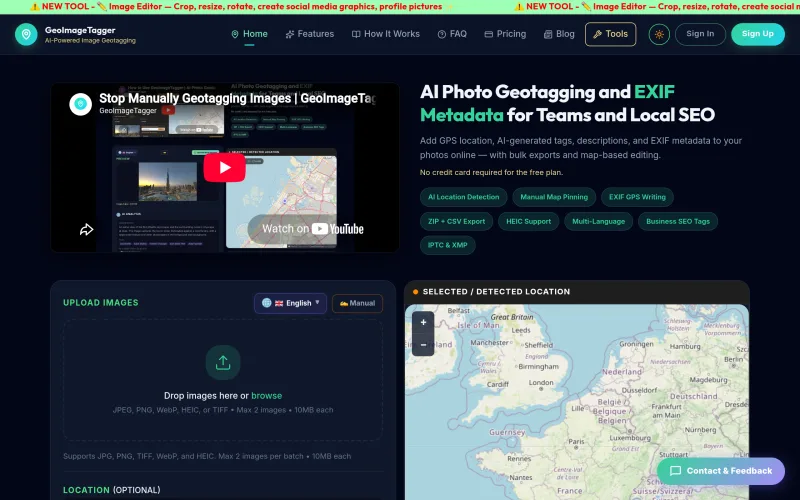Viewport: 800px width, 500px height.
Task: Zoom in on the map
Action: (x=423, y=322)
